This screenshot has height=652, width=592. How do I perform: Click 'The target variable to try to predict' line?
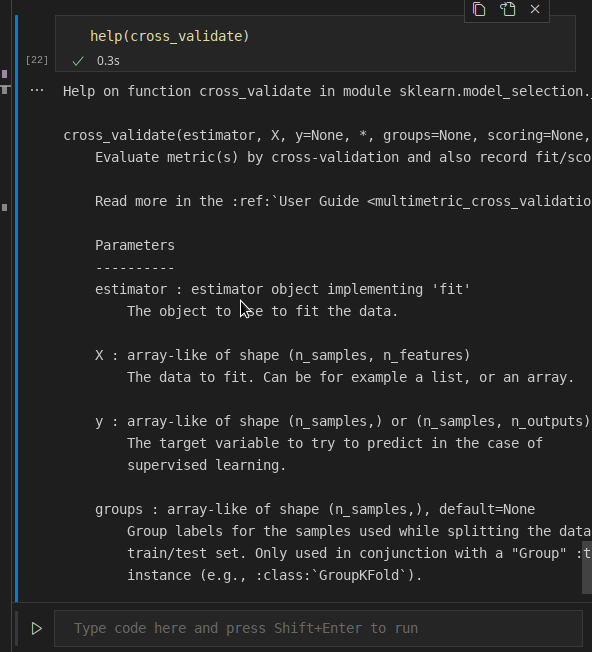pos(335,443)
